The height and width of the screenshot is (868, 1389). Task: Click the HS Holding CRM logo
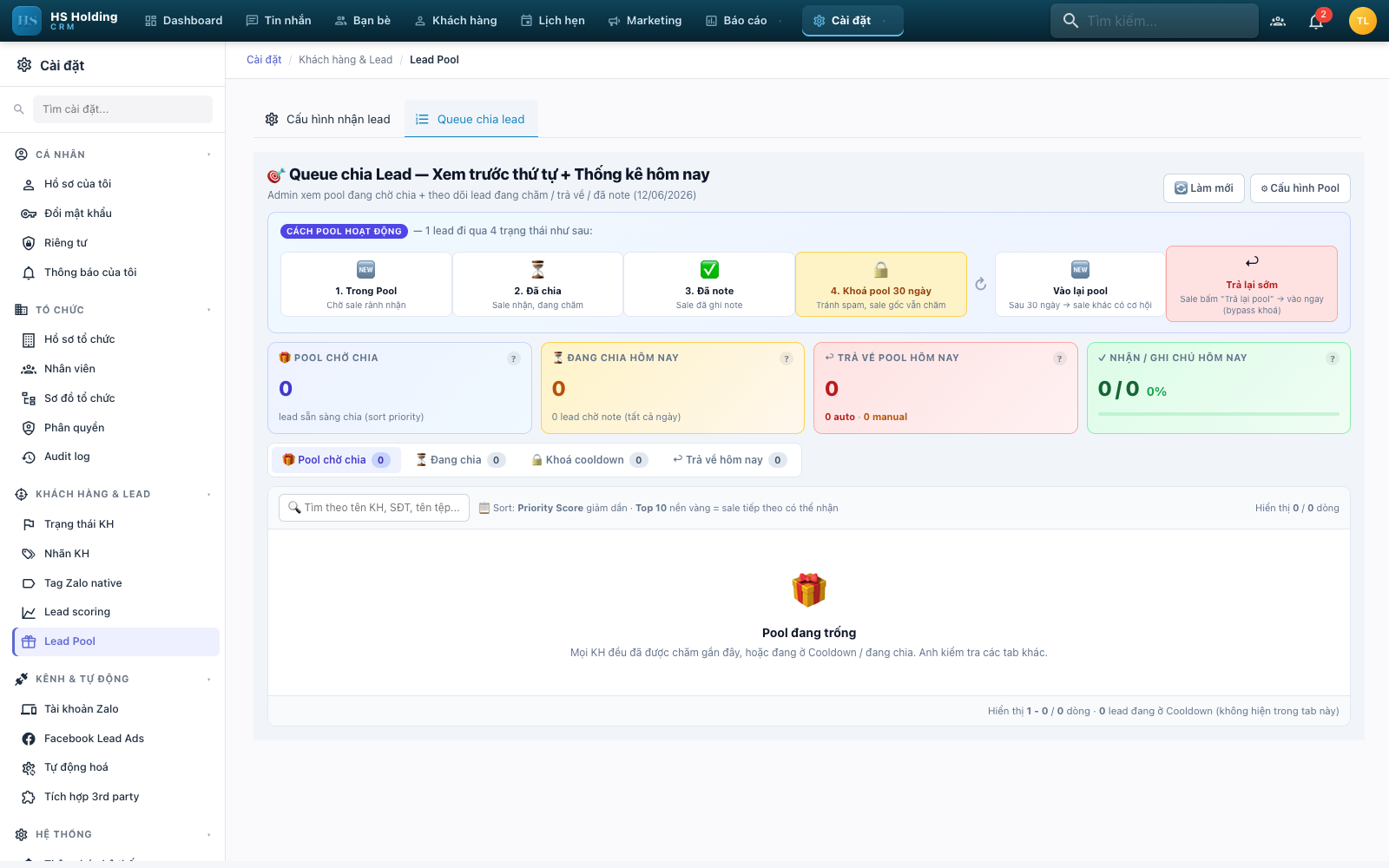coord(66,21)
